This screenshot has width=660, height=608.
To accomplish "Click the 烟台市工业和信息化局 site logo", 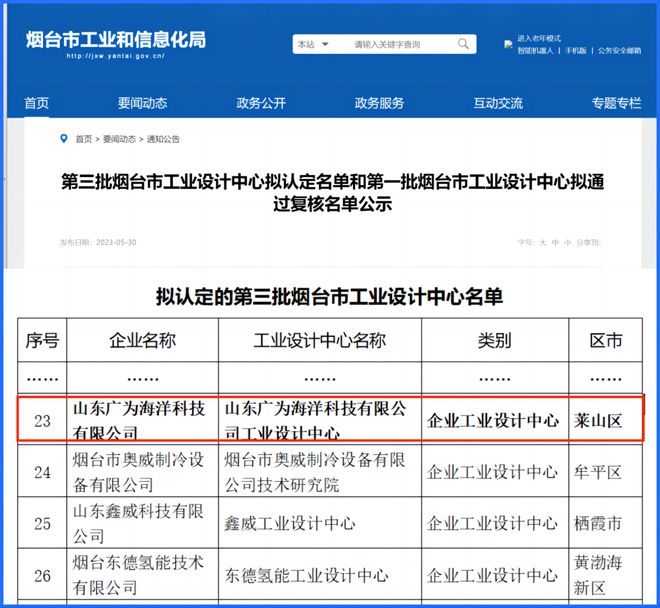I will pos(116,44).
